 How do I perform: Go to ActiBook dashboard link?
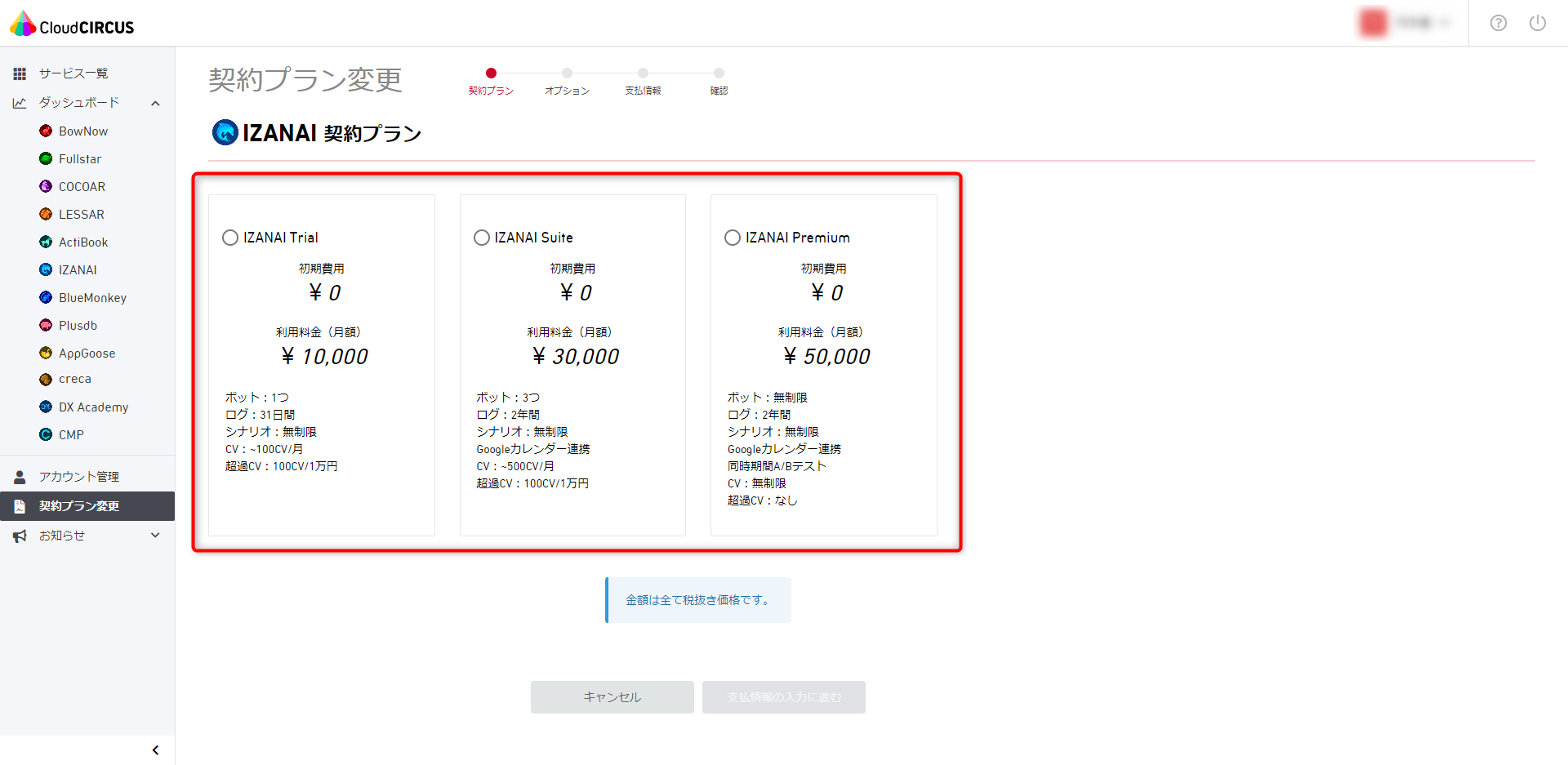(x=83, y=242)
